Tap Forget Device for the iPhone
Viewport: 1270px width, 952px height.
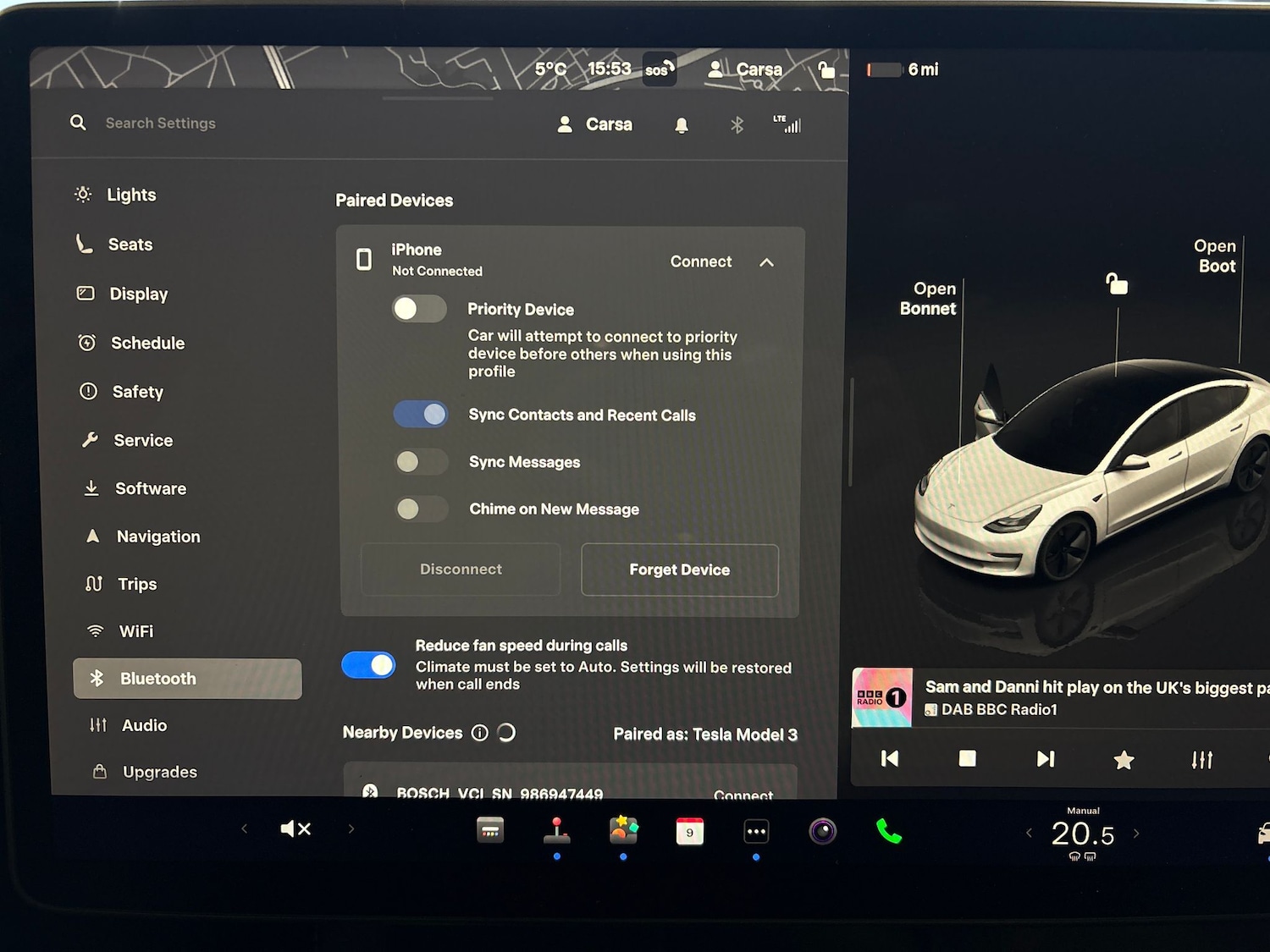(679, 570)
